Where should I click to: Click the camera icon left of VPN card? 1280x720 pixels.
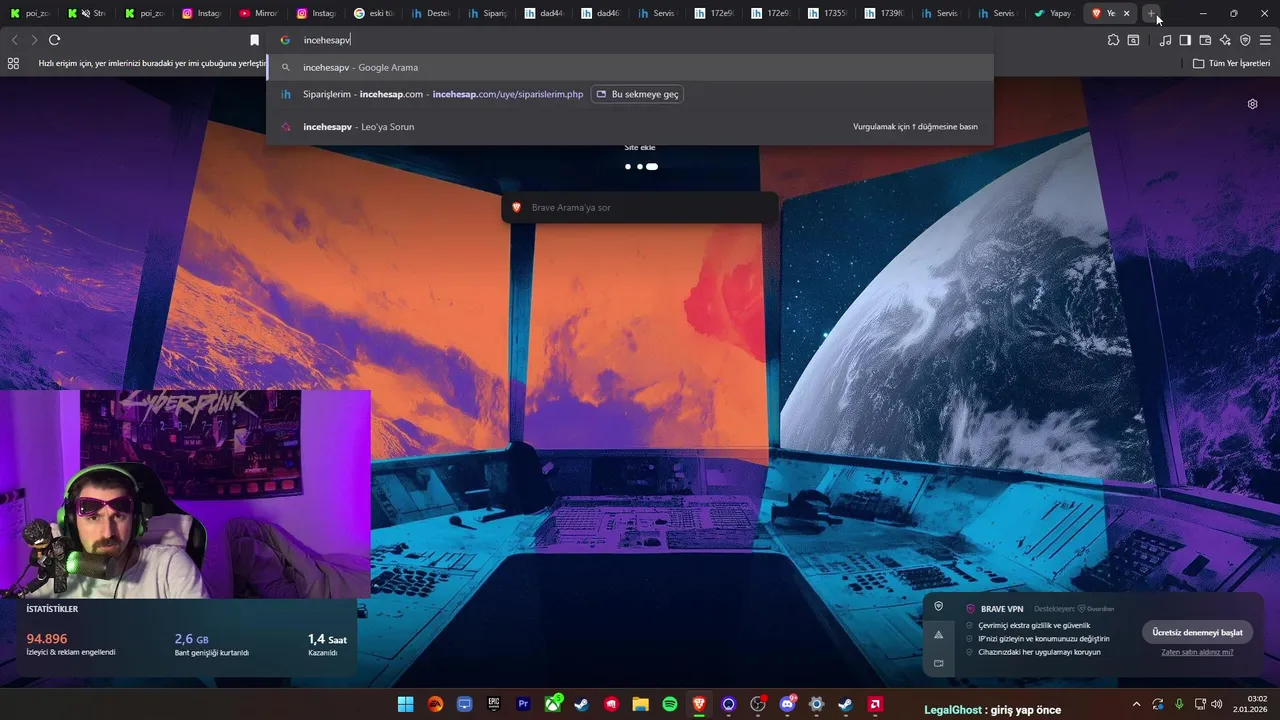point(938,663)
